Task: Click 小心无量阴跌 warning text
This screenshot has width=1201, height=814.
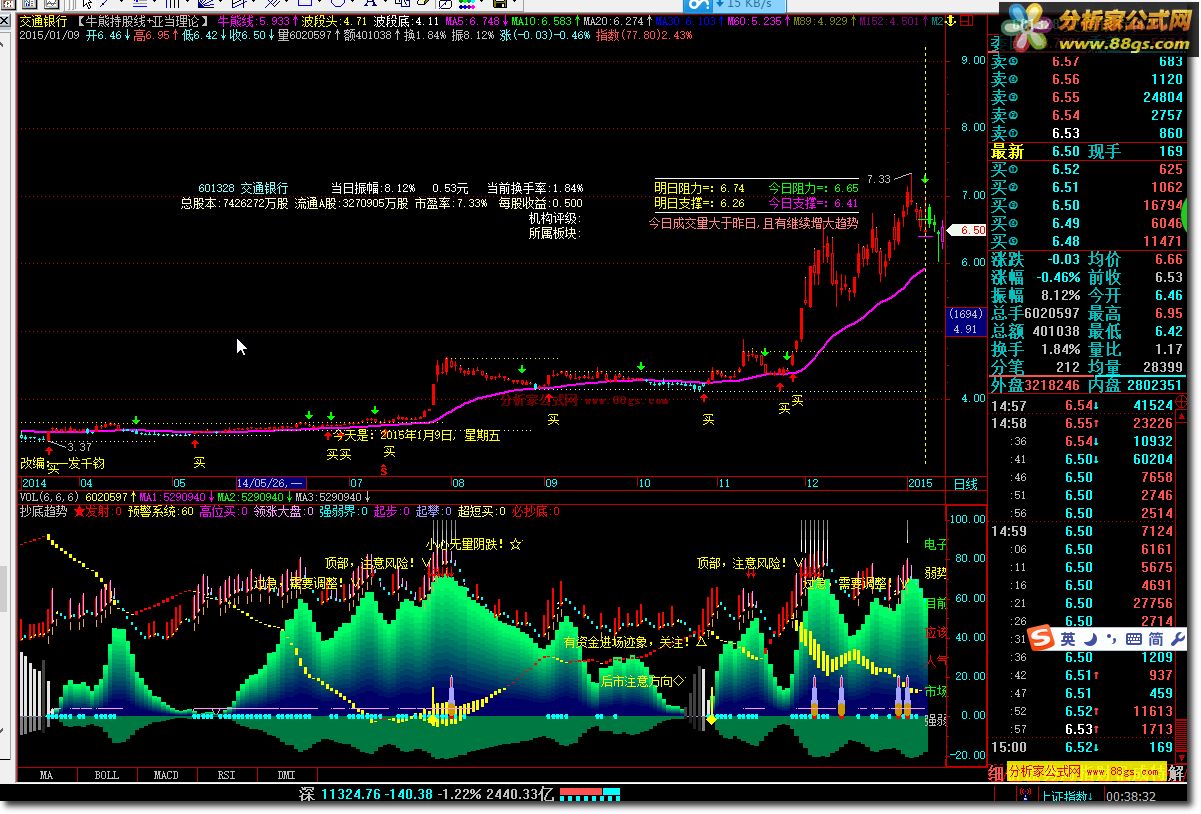Action: (475, 545)
